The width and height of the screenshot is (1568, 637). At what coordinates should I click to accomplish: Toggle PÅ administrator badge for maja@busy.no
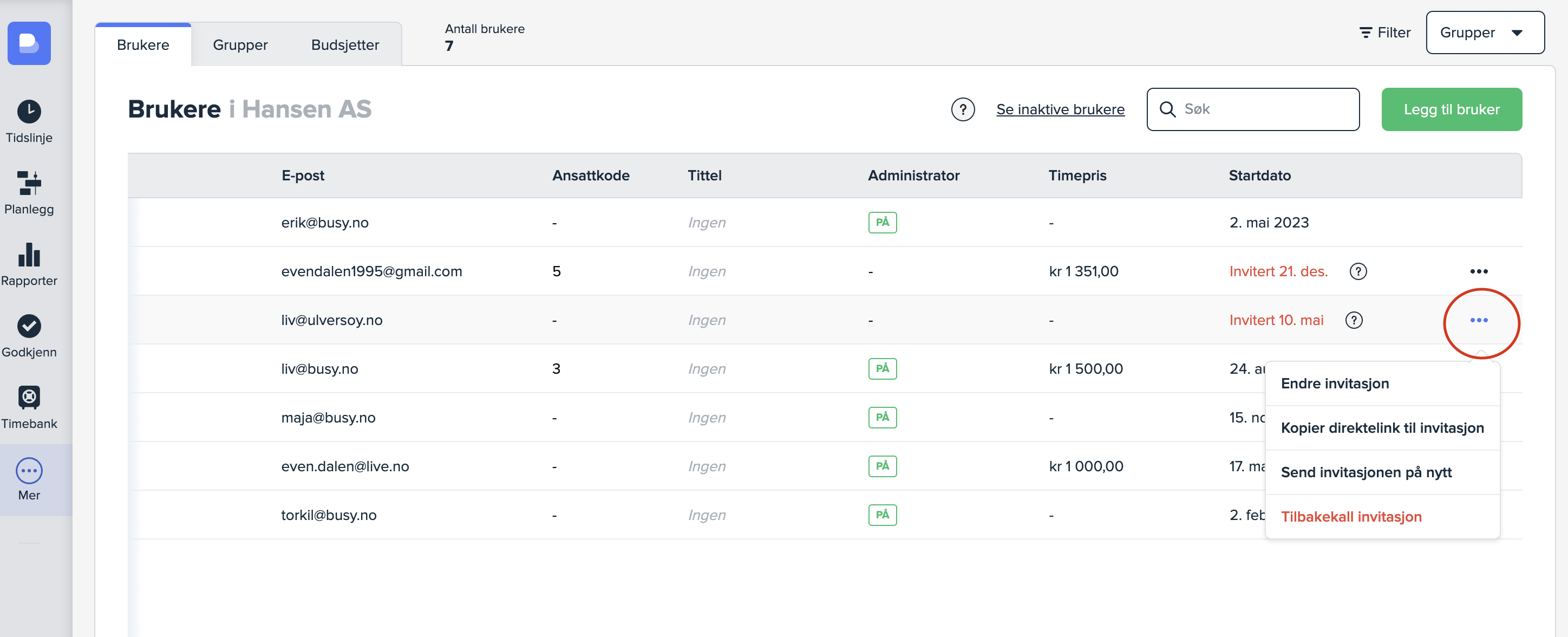[x=882, y=417]
